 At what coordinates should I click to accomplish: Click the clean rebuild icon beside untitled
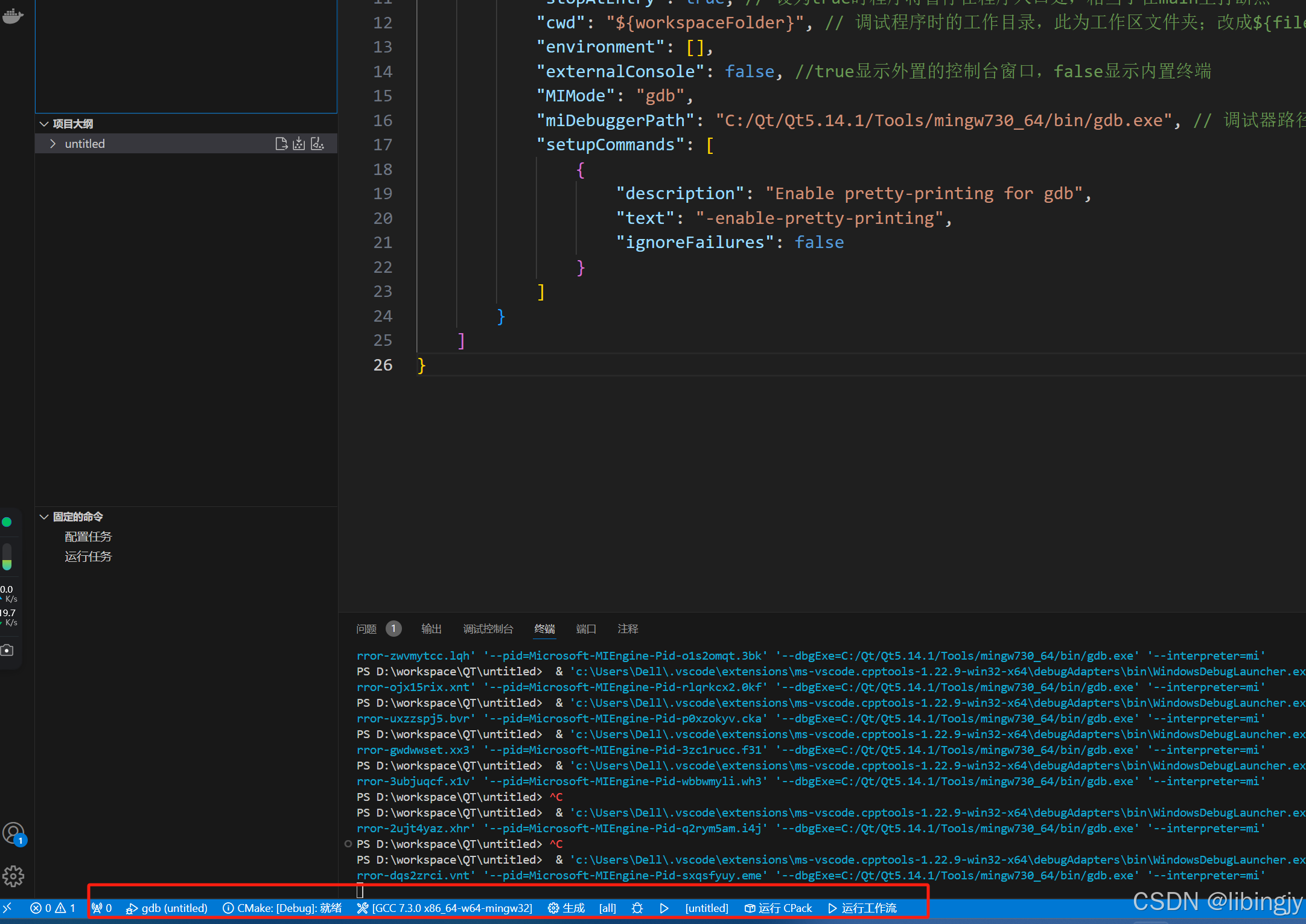point(317,144)
